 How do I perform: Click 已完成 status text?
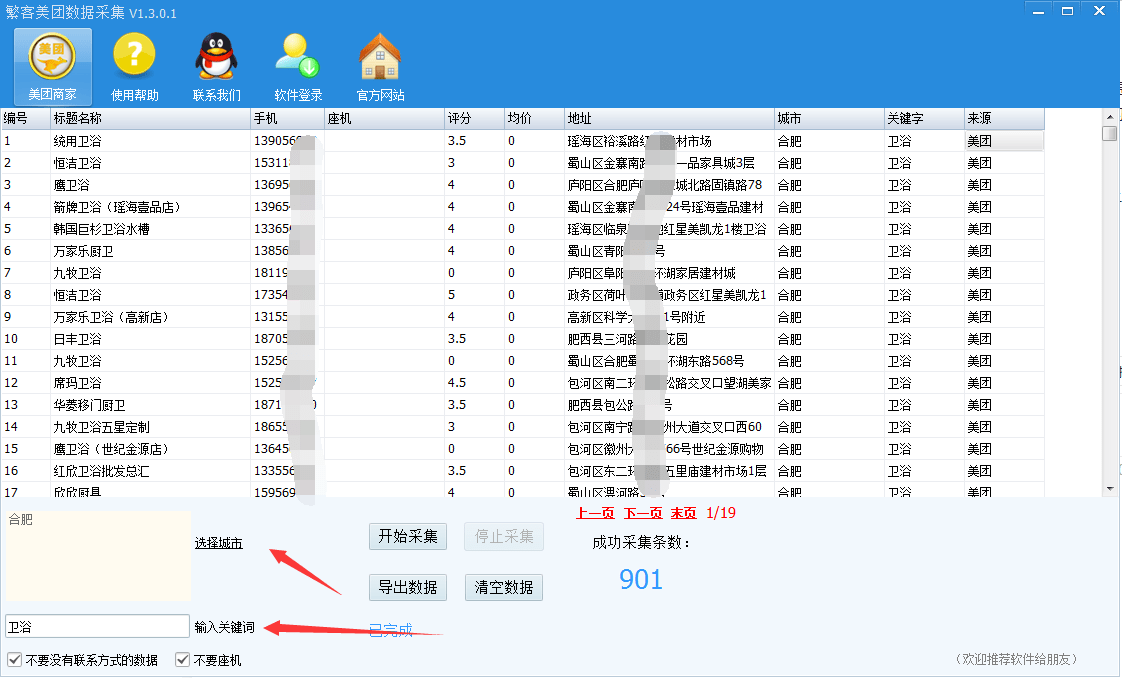coord(391,630)
